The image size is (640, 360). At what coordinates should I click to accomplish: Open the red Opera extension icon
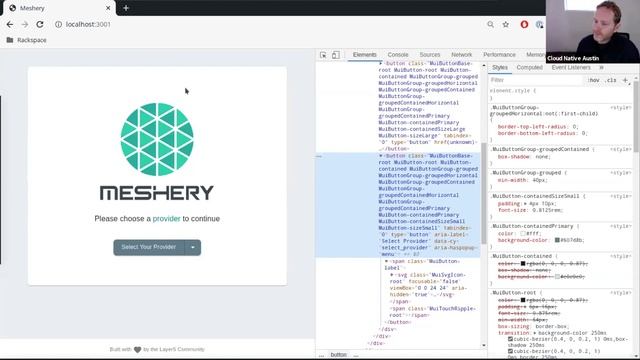point(524,24)
